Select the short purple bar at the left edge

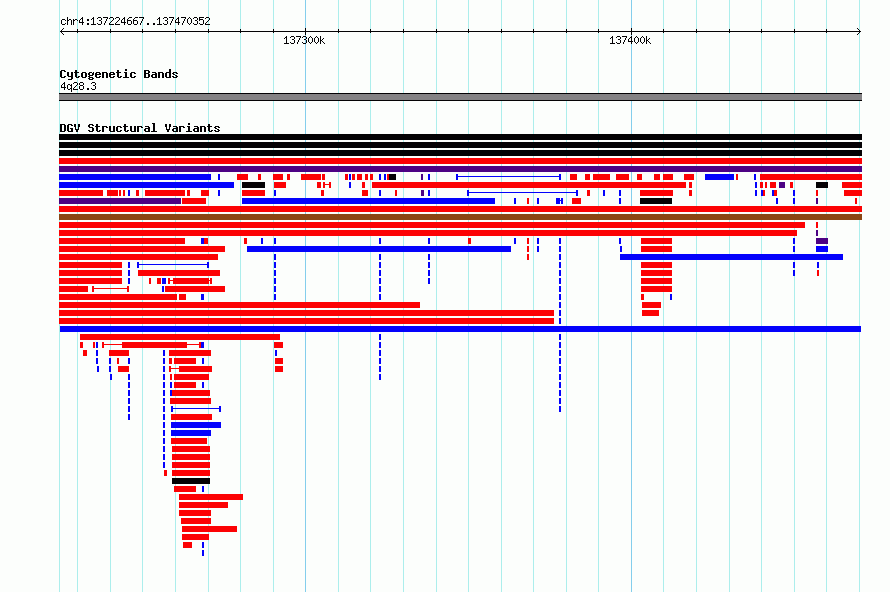[120, 201]
